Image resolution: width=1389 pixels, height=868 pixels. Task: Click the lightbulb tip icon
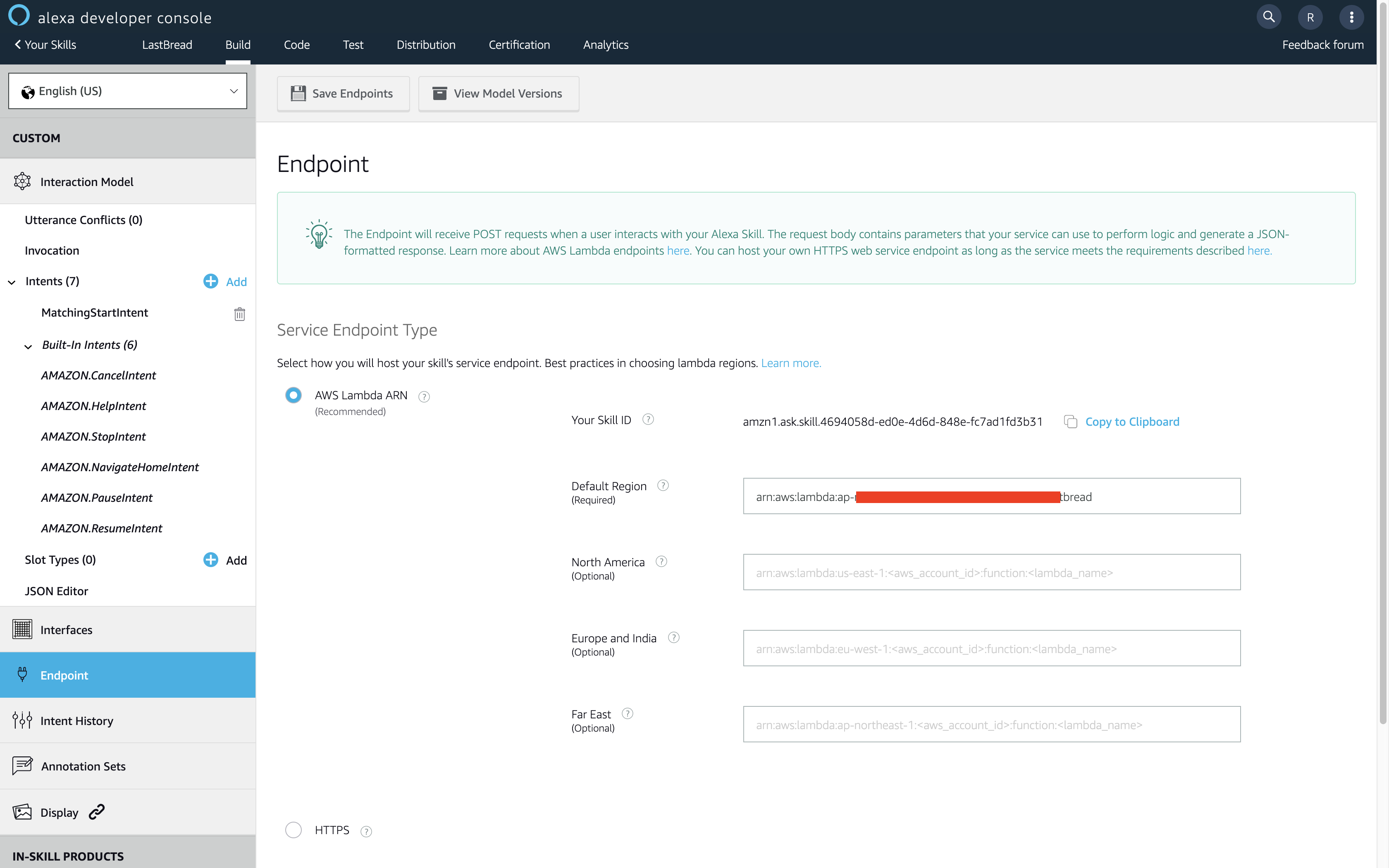319,234
